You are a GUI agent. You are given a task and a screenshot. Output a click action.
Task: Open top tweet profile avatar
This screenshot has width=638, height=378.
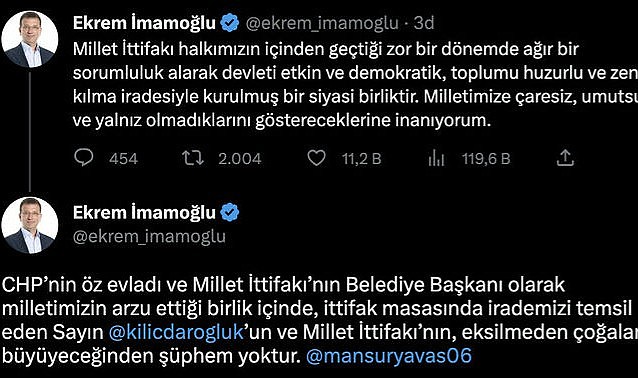[30, 39]
